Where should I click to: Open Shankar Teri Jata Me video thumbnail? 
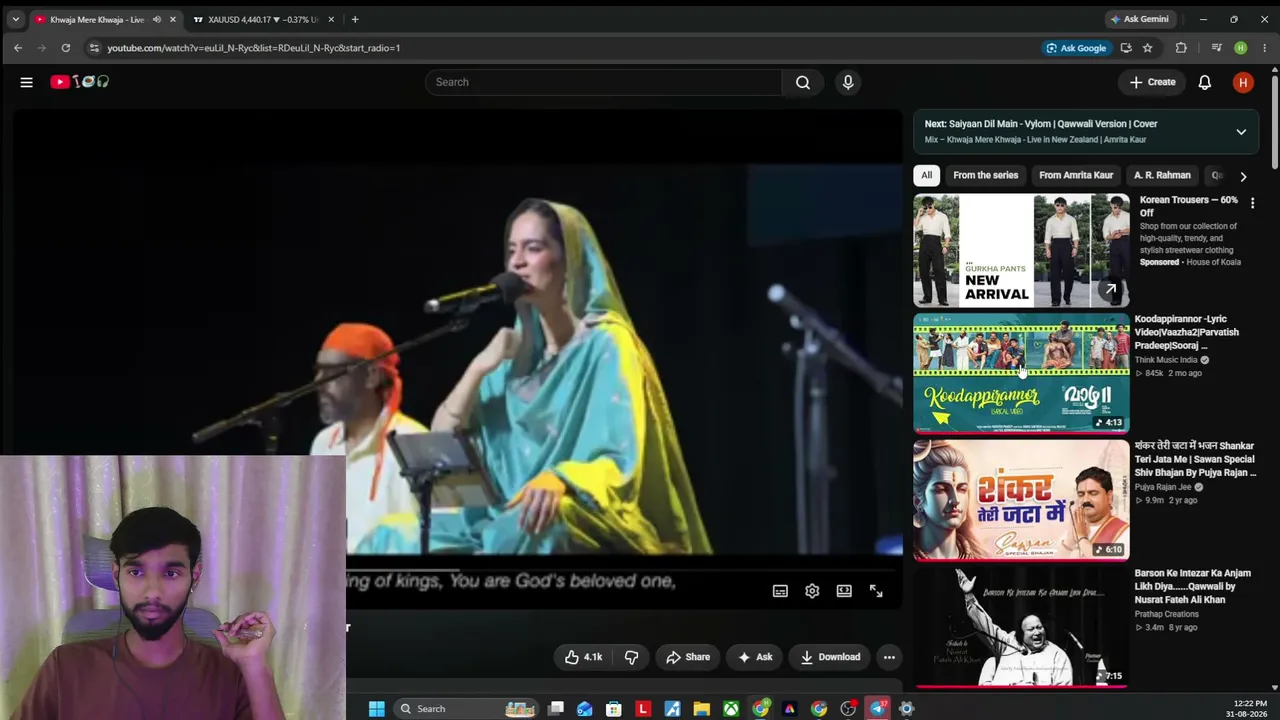tap(1021, 500)
